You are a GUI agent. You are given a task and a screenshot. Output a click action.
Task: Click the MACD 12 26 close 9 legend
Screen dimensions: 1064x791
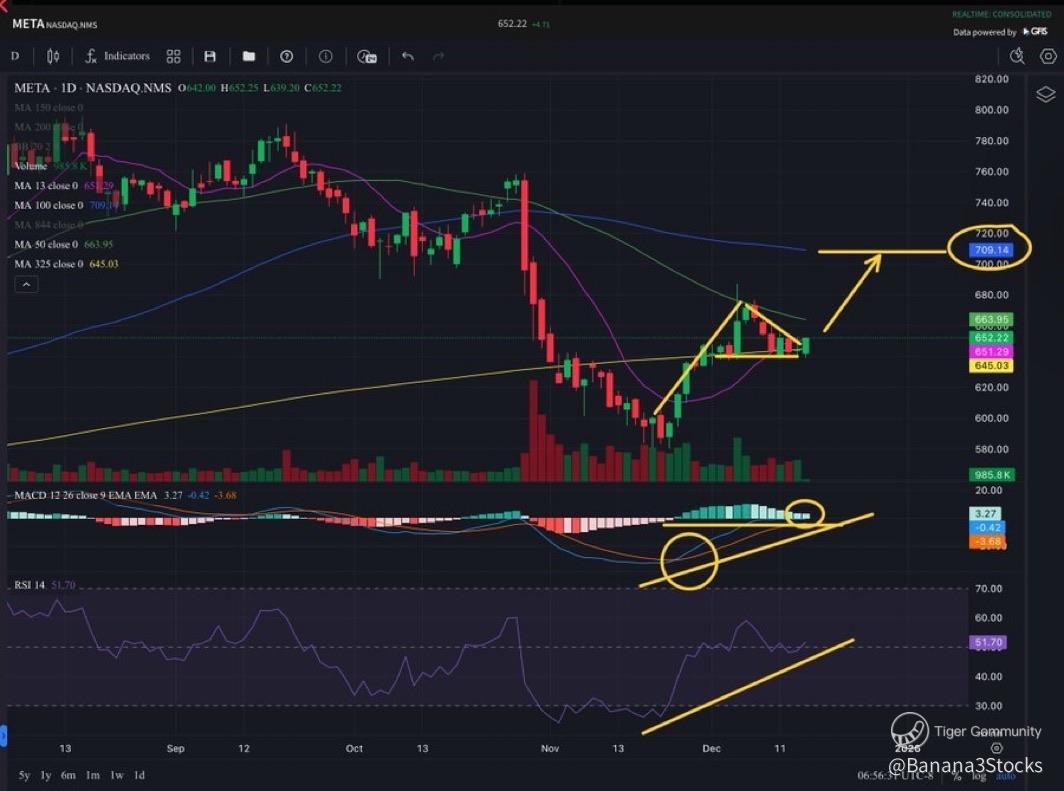86,495
